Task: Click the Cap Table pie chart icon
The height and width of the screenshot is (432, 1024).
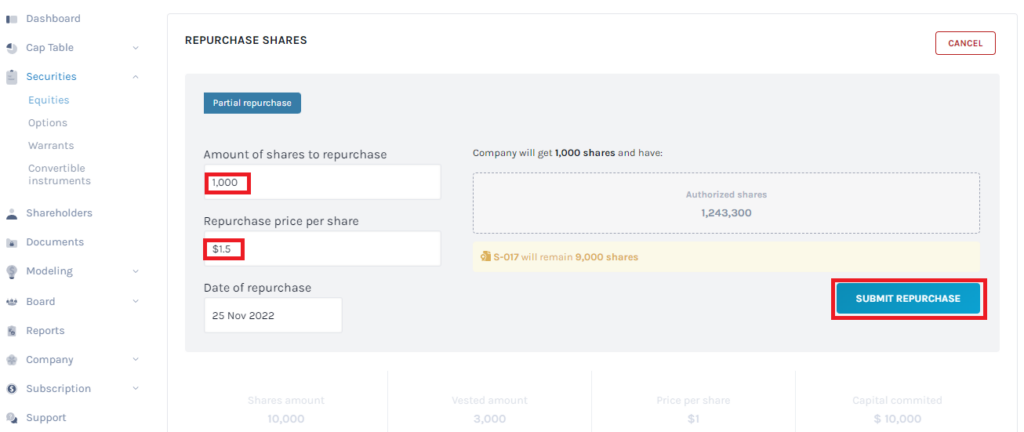Action: pos(12,48)
